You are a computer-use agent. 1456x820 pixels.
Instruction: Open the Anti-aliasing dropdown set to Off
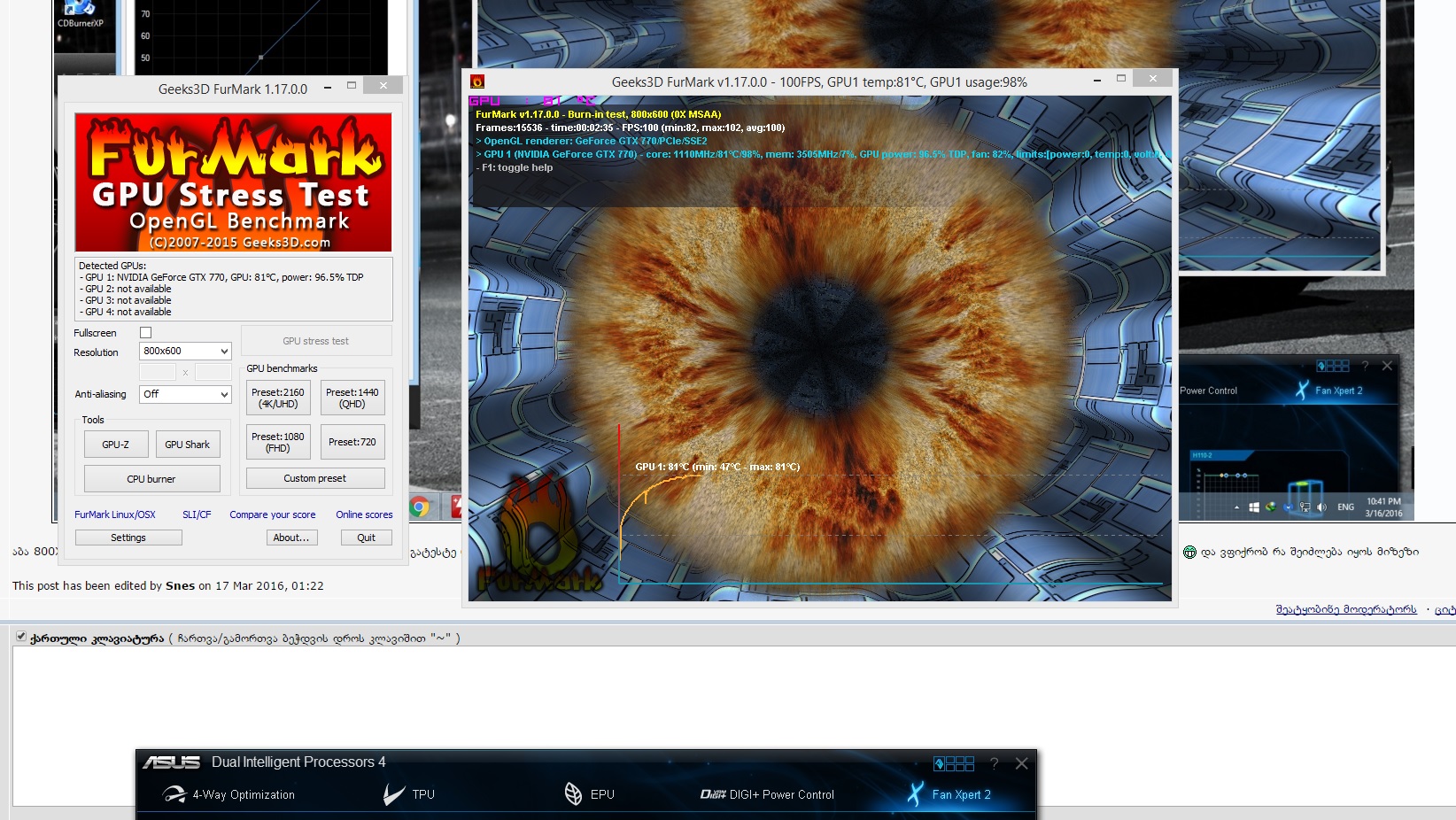185,394
